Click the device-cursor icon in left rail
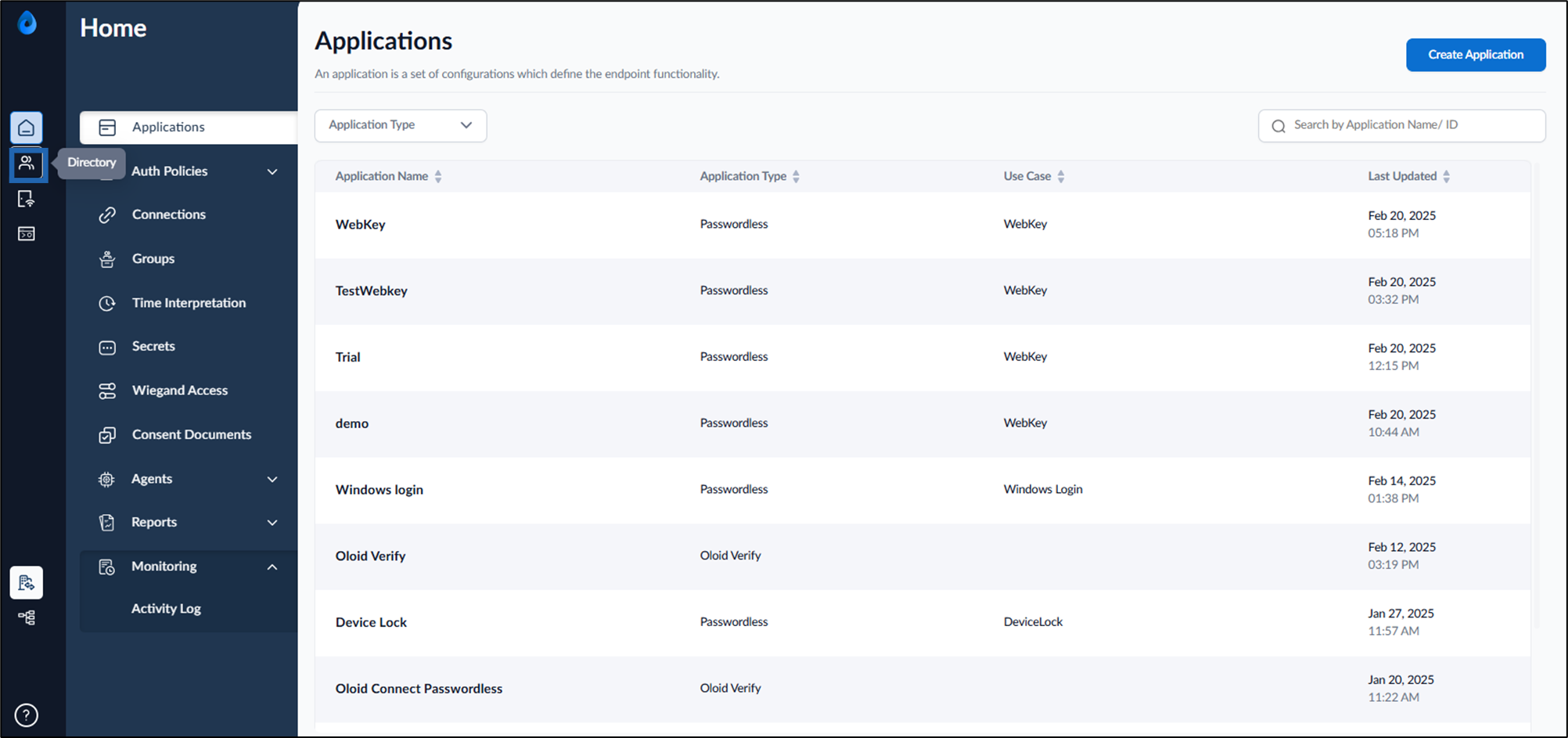1568x738 pixels. tap(27, 199)
